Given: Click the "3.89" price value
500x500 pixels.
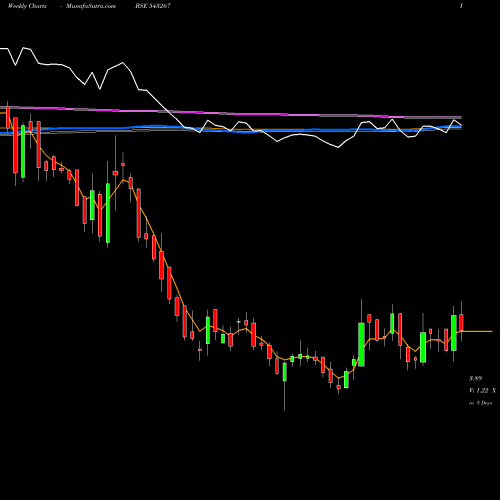Looking at the screenshot, I should pos(475,378).
